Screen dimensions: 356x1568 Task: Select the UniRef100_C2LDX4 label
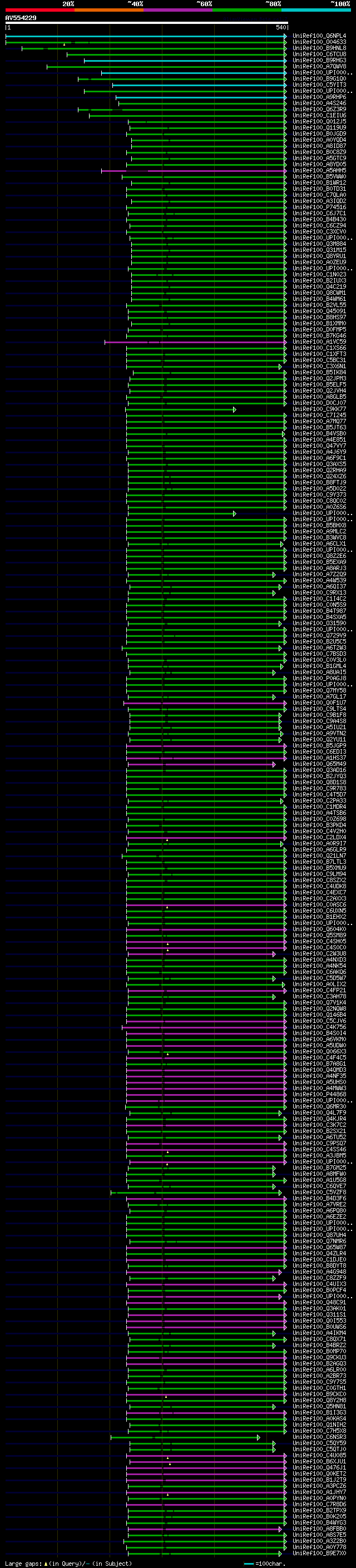(319, 837)
